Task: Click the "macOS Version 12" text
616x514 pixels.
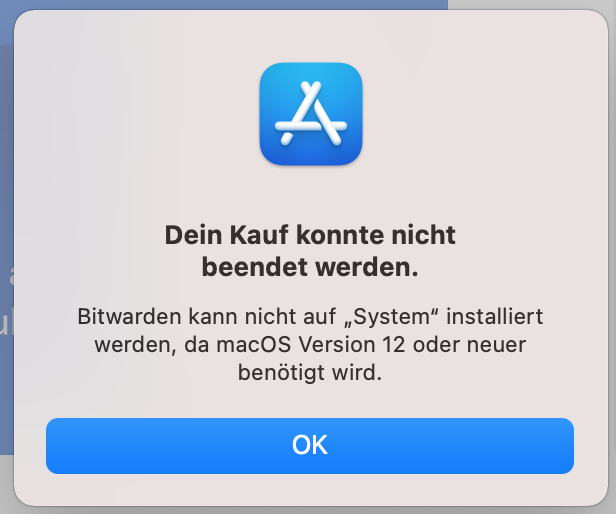Action: pos(311,345)
